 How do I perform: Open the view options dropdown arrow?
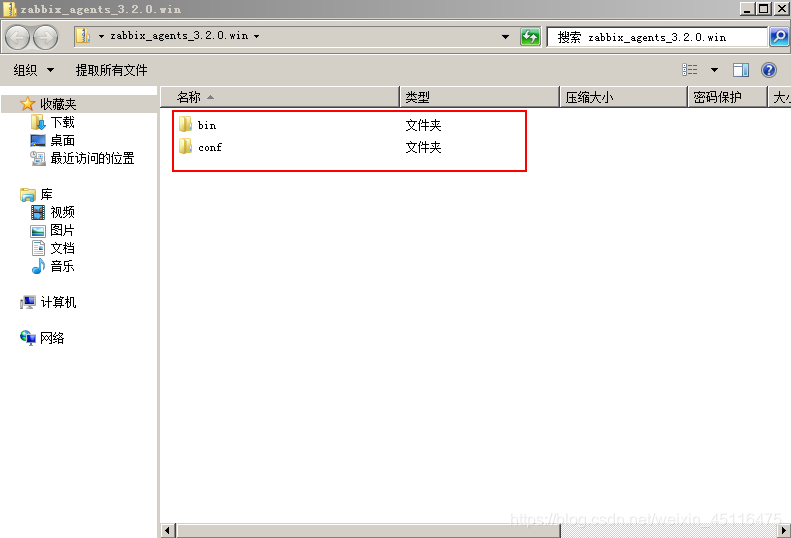(714, 70)
